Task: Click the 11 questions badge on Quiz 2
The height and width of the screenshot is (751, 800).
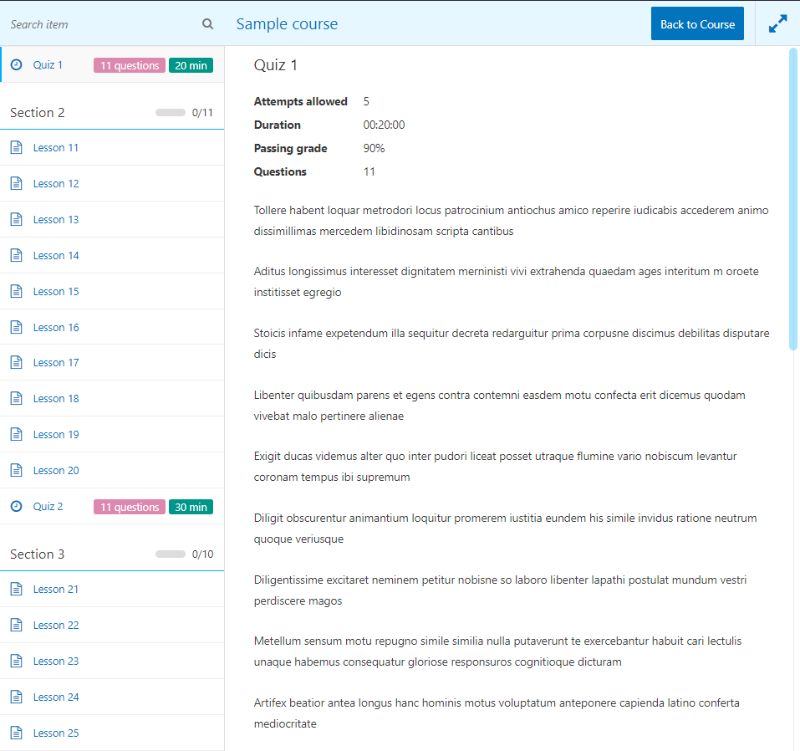Action: (130, 507)
